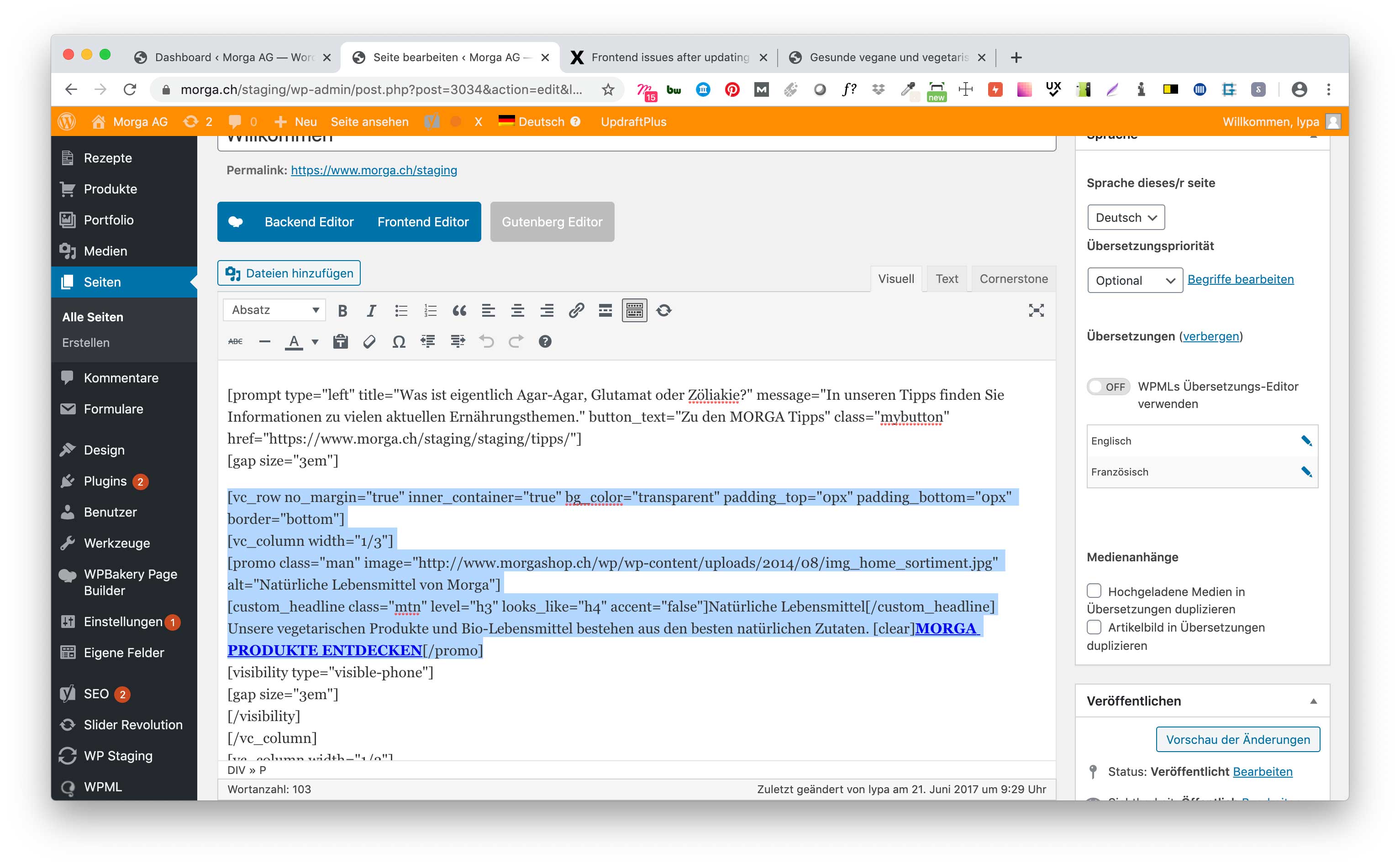Open the Absatz paragraph format dropdown
1400x868 pixels.
(x=274, y=311)
